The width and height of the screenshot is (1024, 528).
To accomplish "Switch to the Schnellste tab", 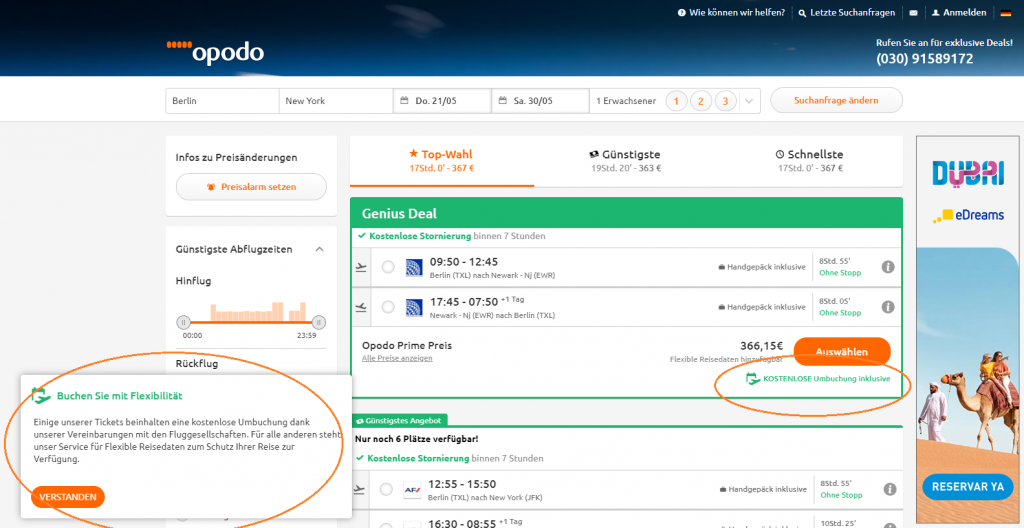I will 809,161.
